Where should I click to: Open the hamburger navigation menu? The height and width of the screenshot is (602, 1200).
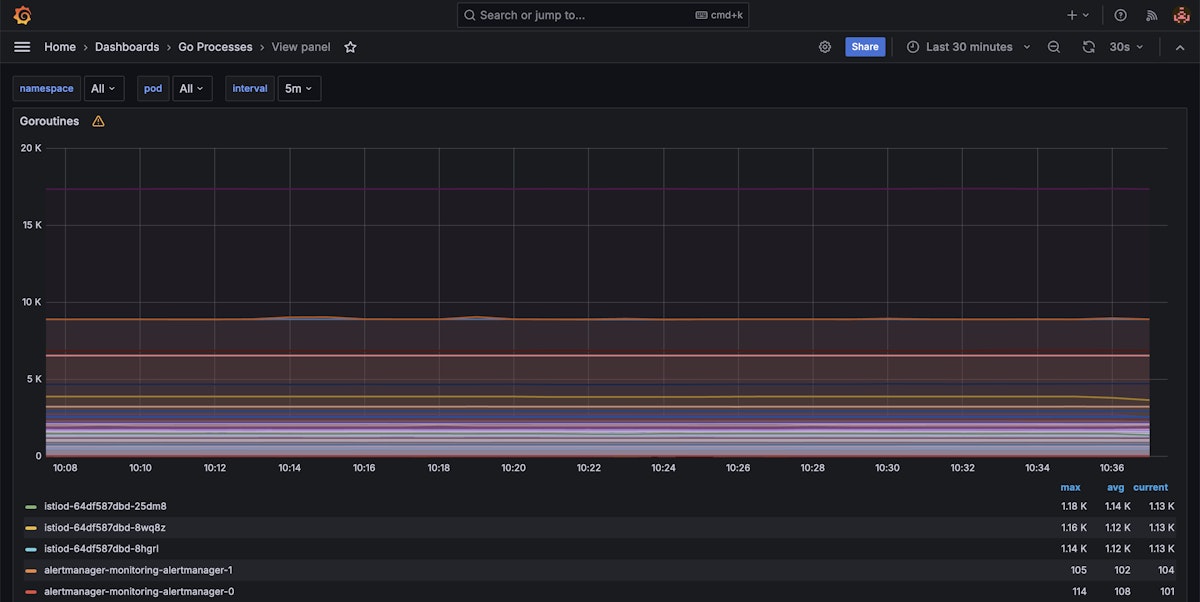(22, 47)
